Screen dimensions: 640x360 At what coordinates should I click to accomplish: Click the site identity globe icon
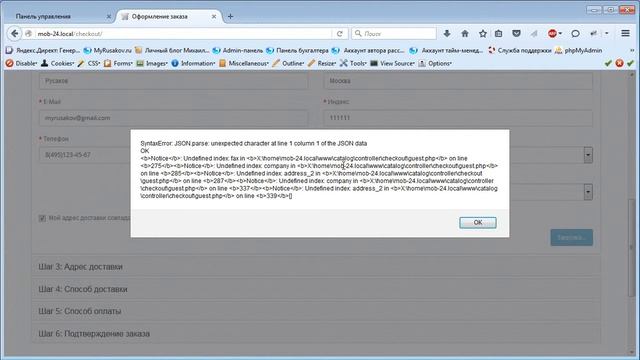coord(28,34)
